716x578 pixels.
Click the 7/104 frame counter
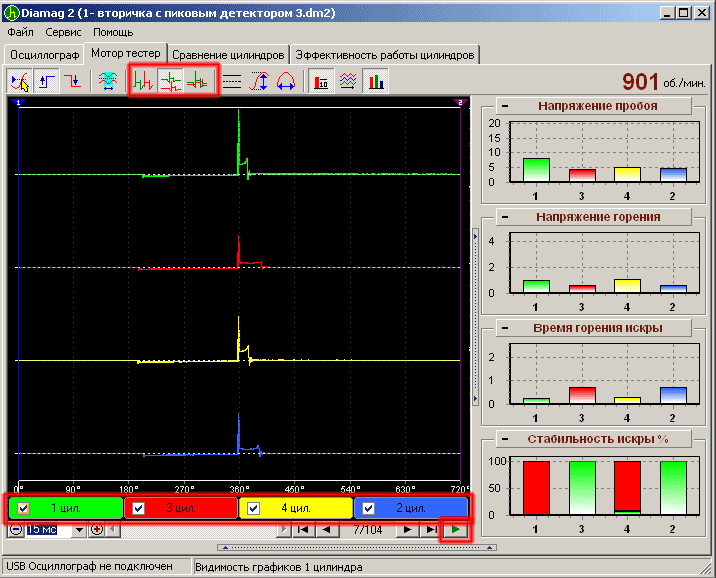[368, 530]
